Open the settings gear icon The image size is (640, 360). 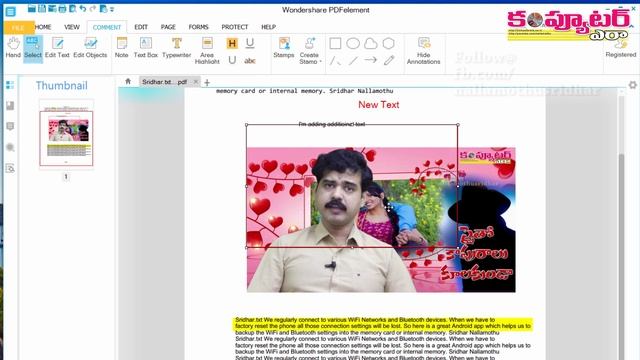[633, 85]
